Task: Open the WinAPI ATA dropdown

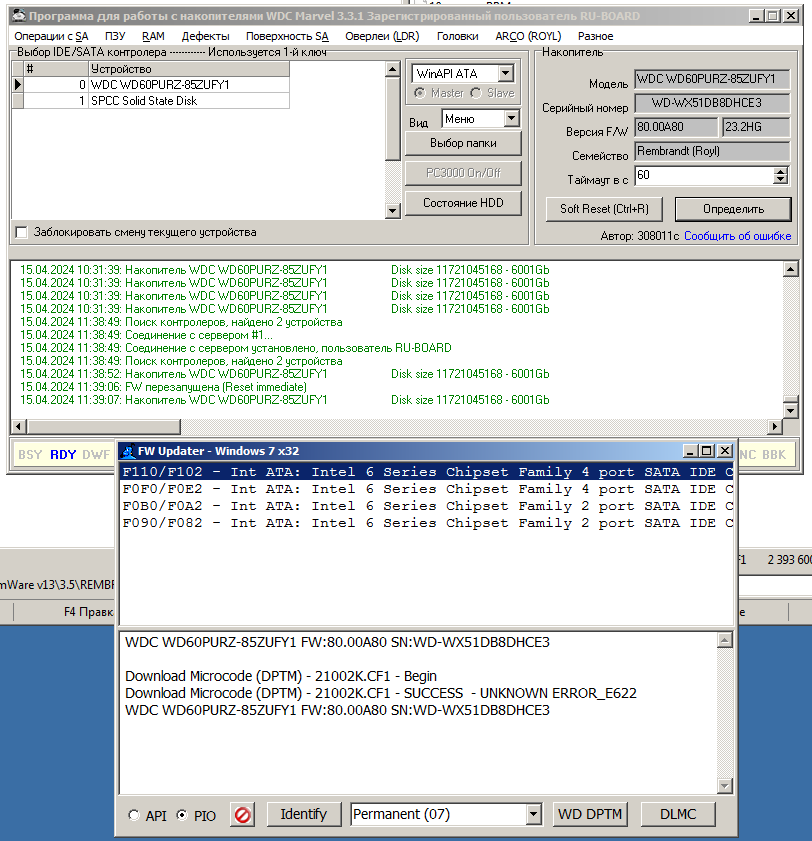Action: pyautogui.click(x=506, y=73)
